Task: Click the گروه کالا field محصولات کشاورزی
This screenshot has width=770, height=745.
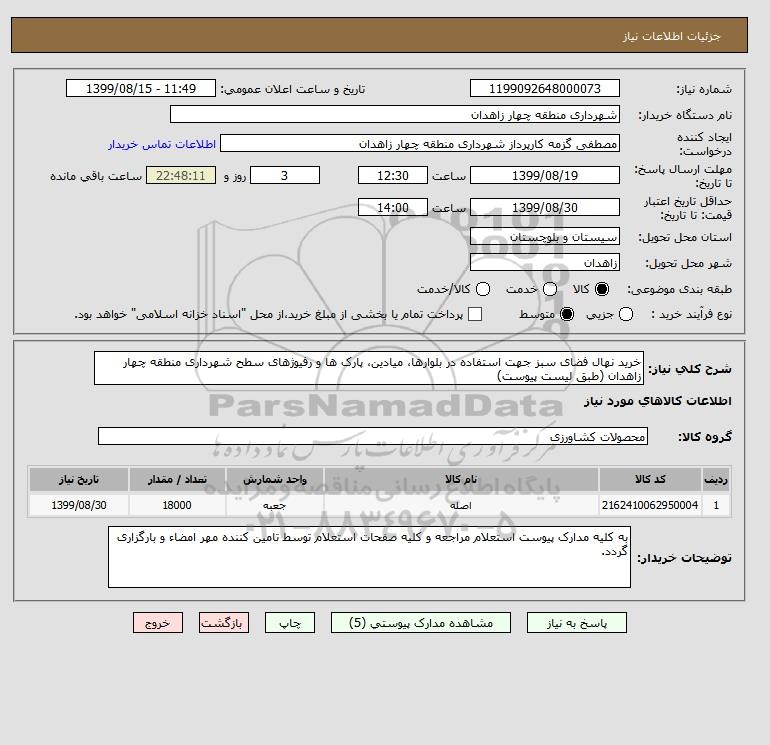Action: click(x=373, y=436)
